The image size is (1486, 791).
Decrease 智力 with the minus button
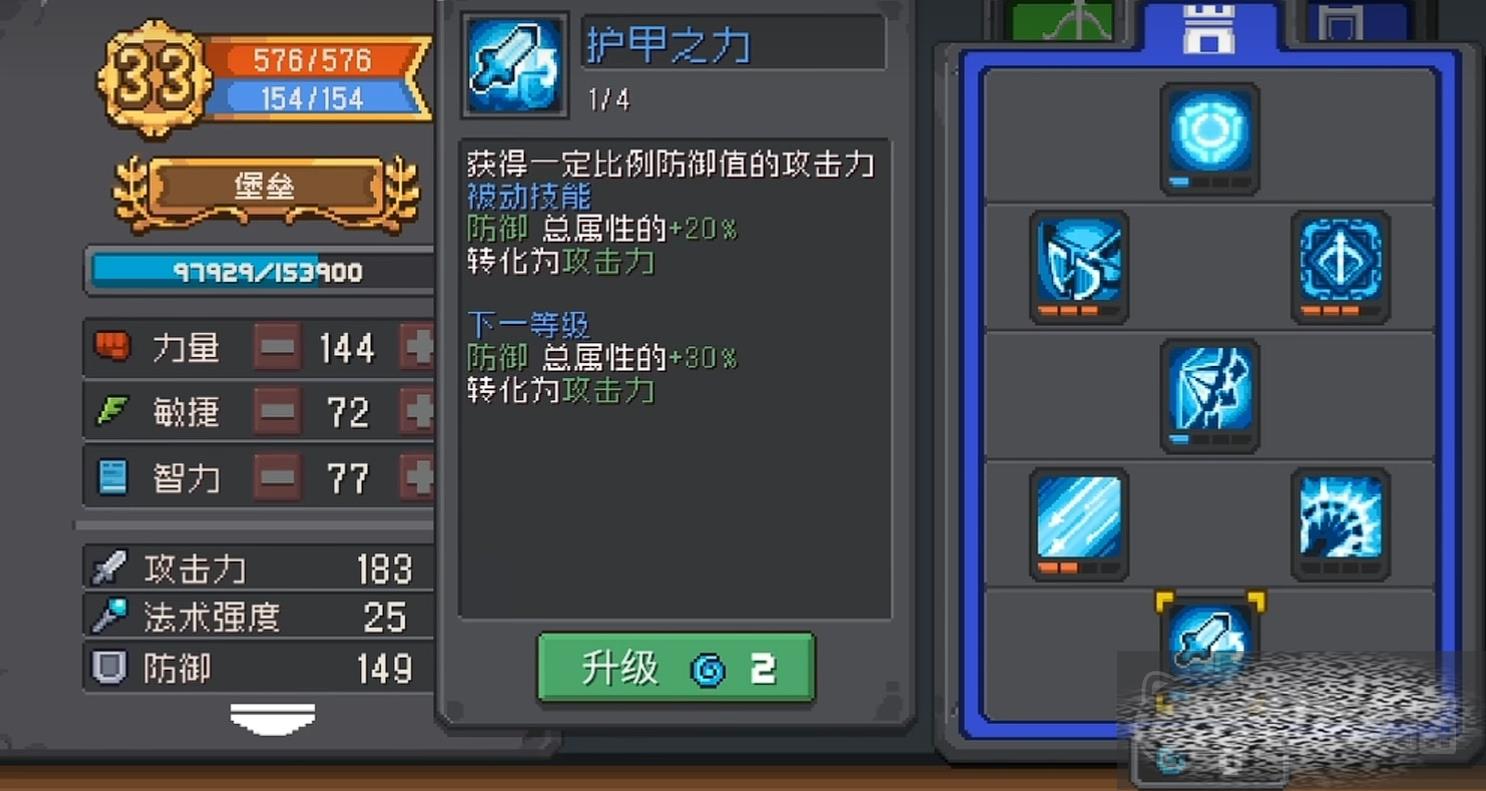pyautogui.click(x=277, y=478)
